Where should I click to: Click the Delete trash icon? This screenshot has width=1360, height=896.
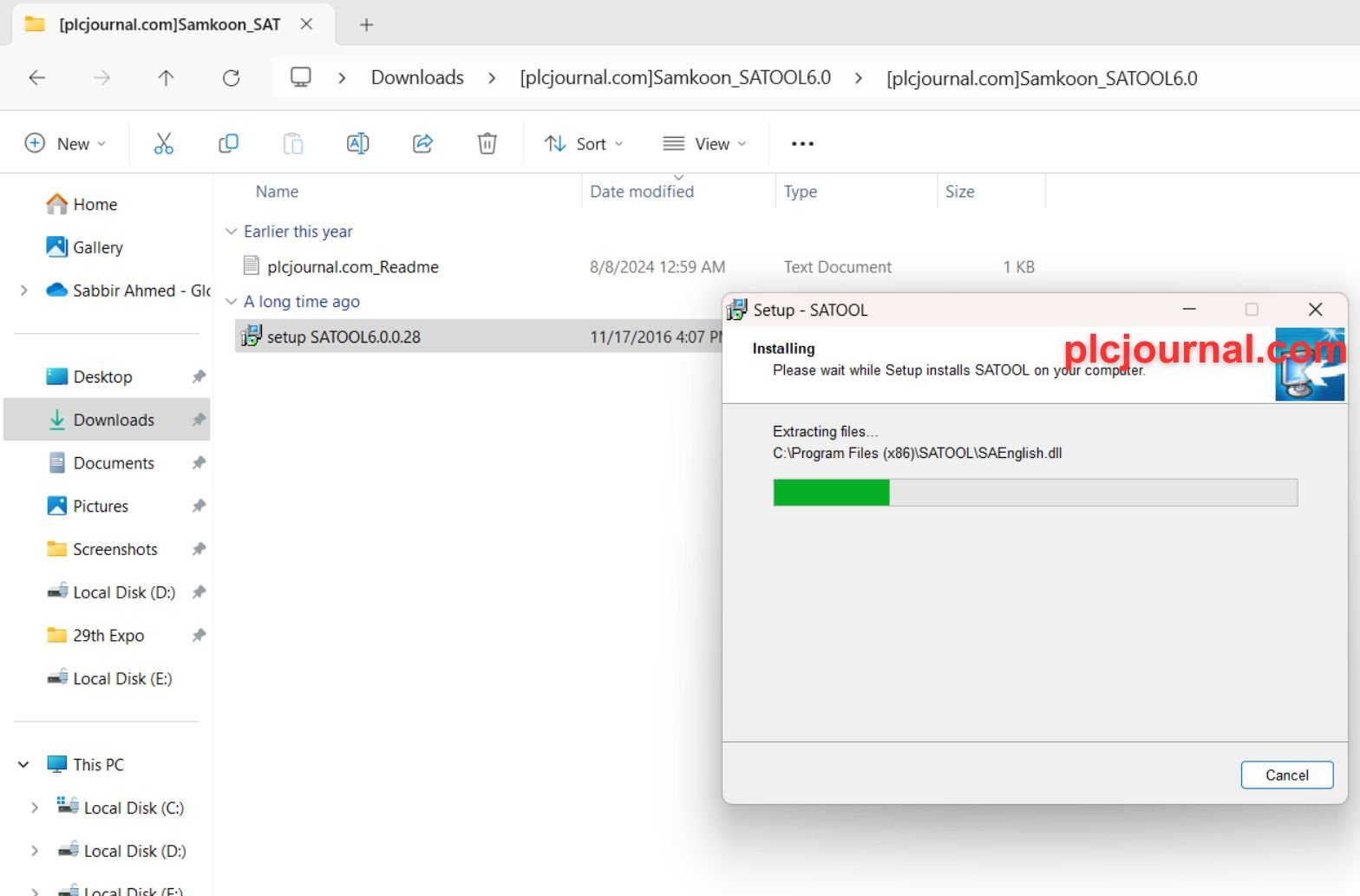point(487,143)
